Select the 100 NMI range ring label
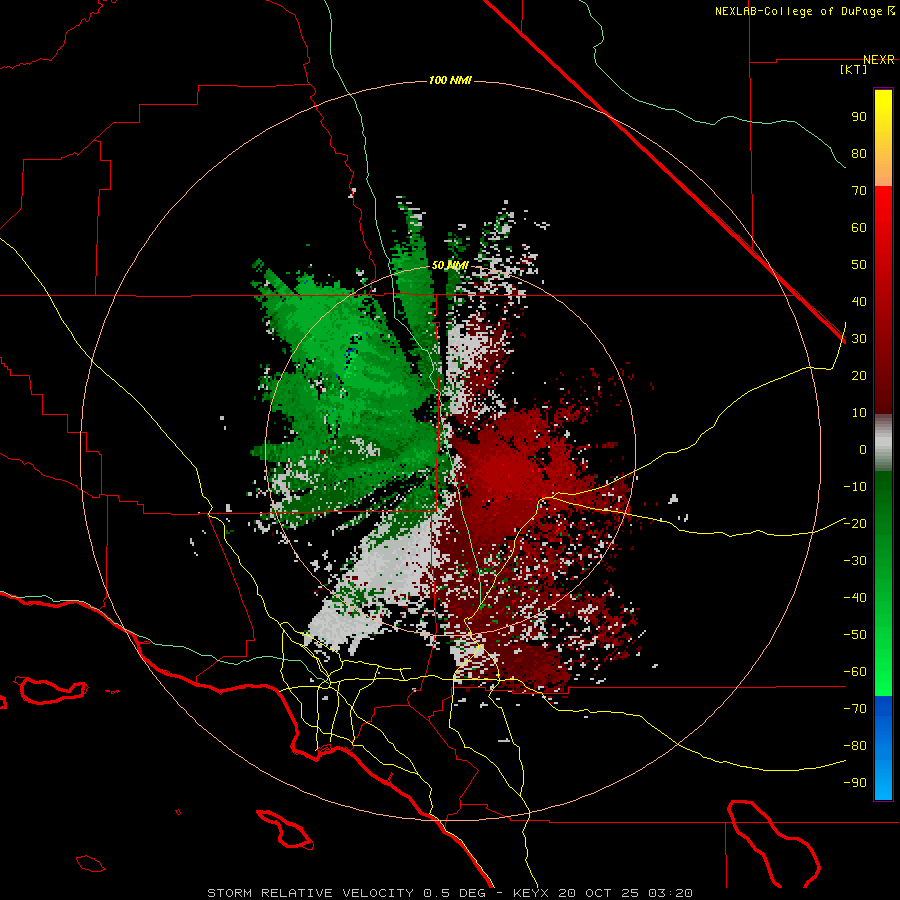This screenshot has height=900, width=900. pyautogui.click(x=450, y=80)
